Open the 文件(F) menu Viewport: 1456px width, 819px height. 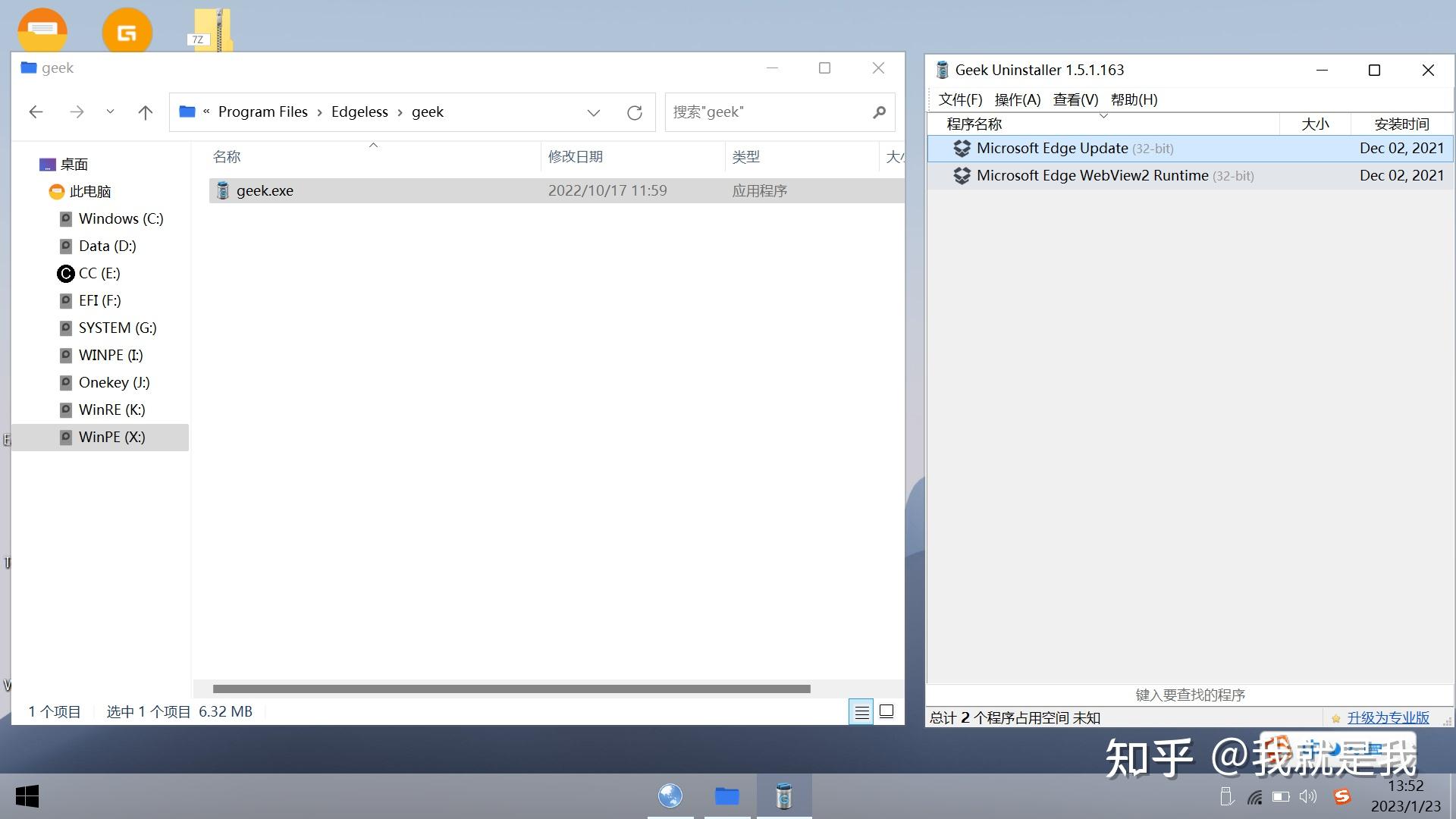click(960, 99)
